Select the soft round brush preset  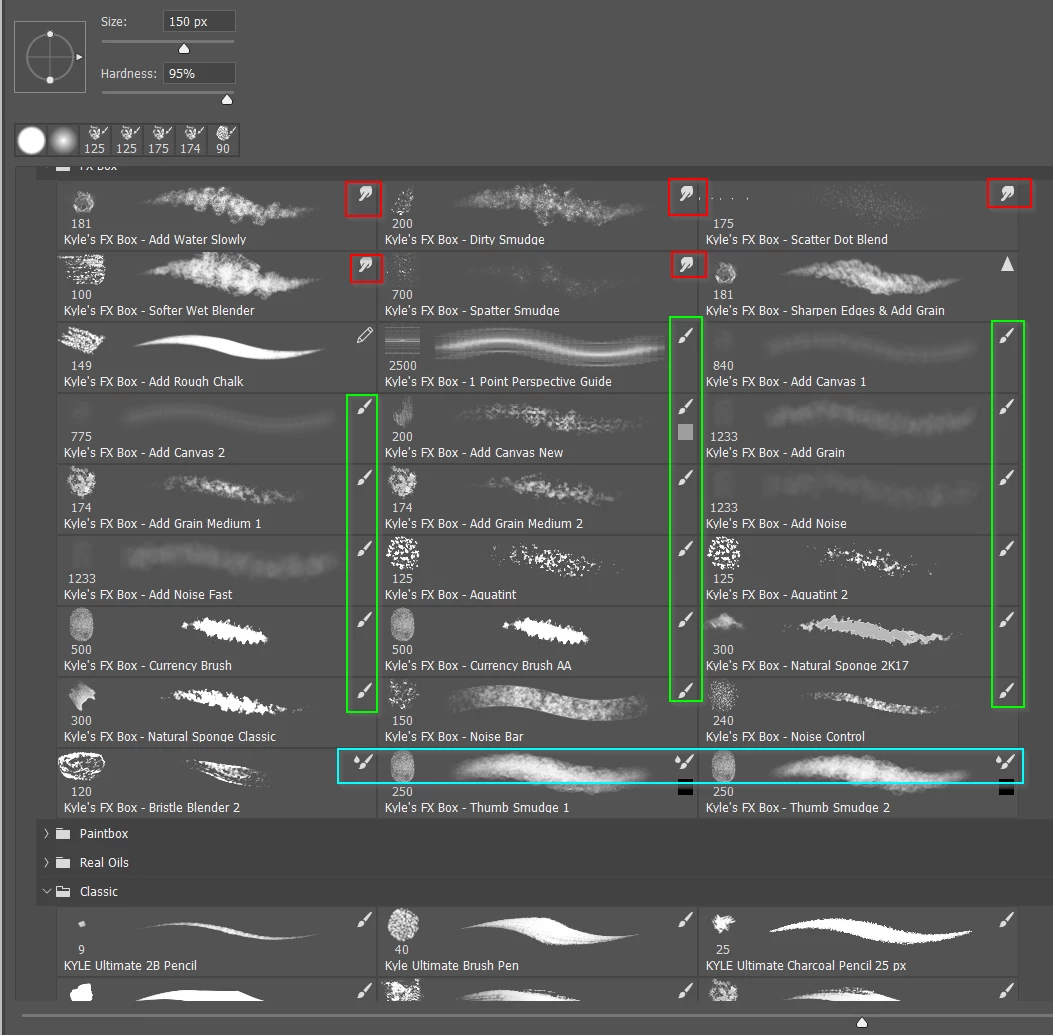[x=63, y=140]
